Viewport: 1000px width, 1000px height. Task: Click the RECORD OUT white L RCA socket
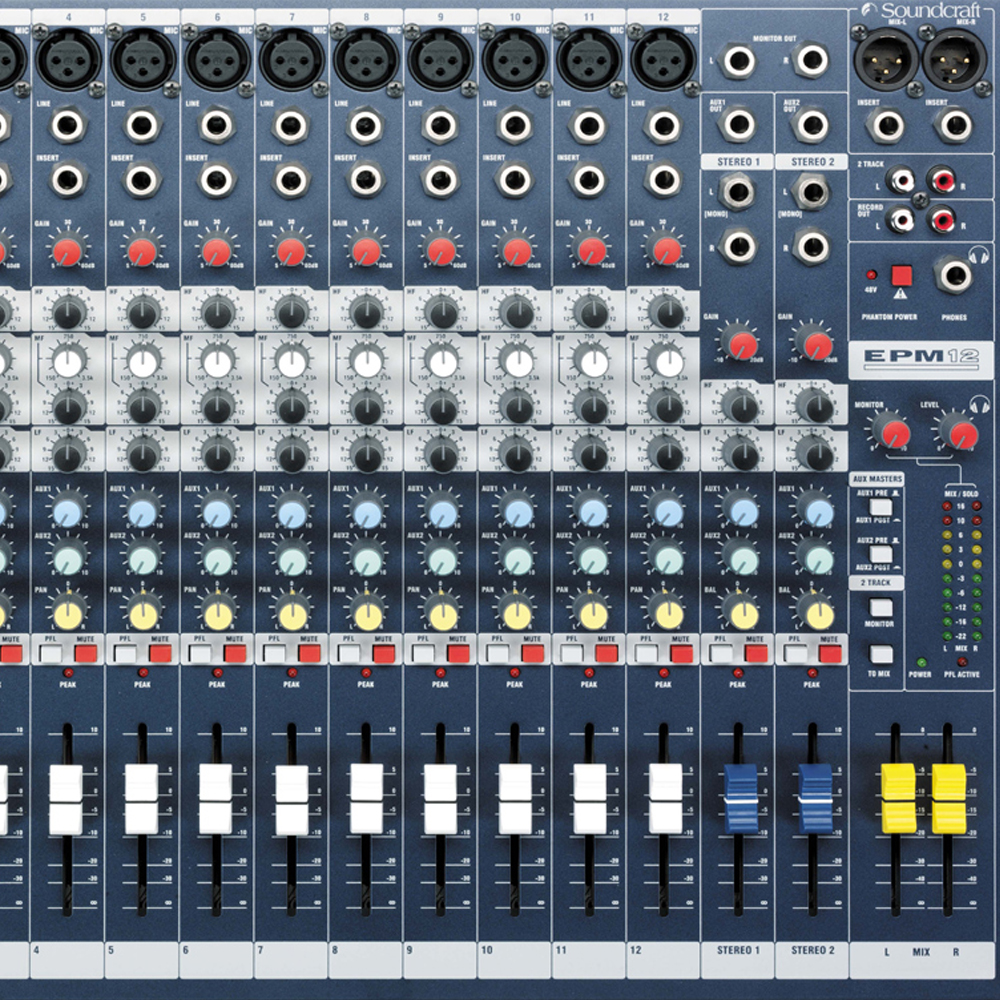tap(900, 219)
